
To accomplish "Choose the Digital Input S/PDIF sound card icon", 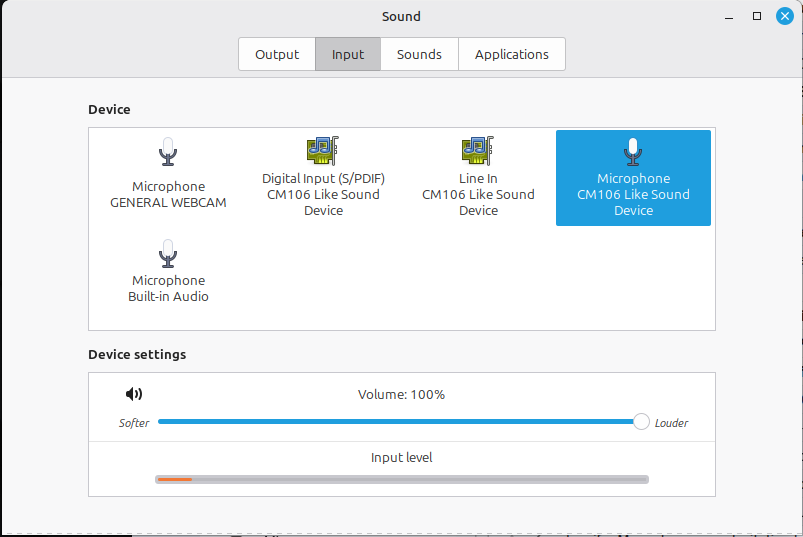I will coord(323,150).
